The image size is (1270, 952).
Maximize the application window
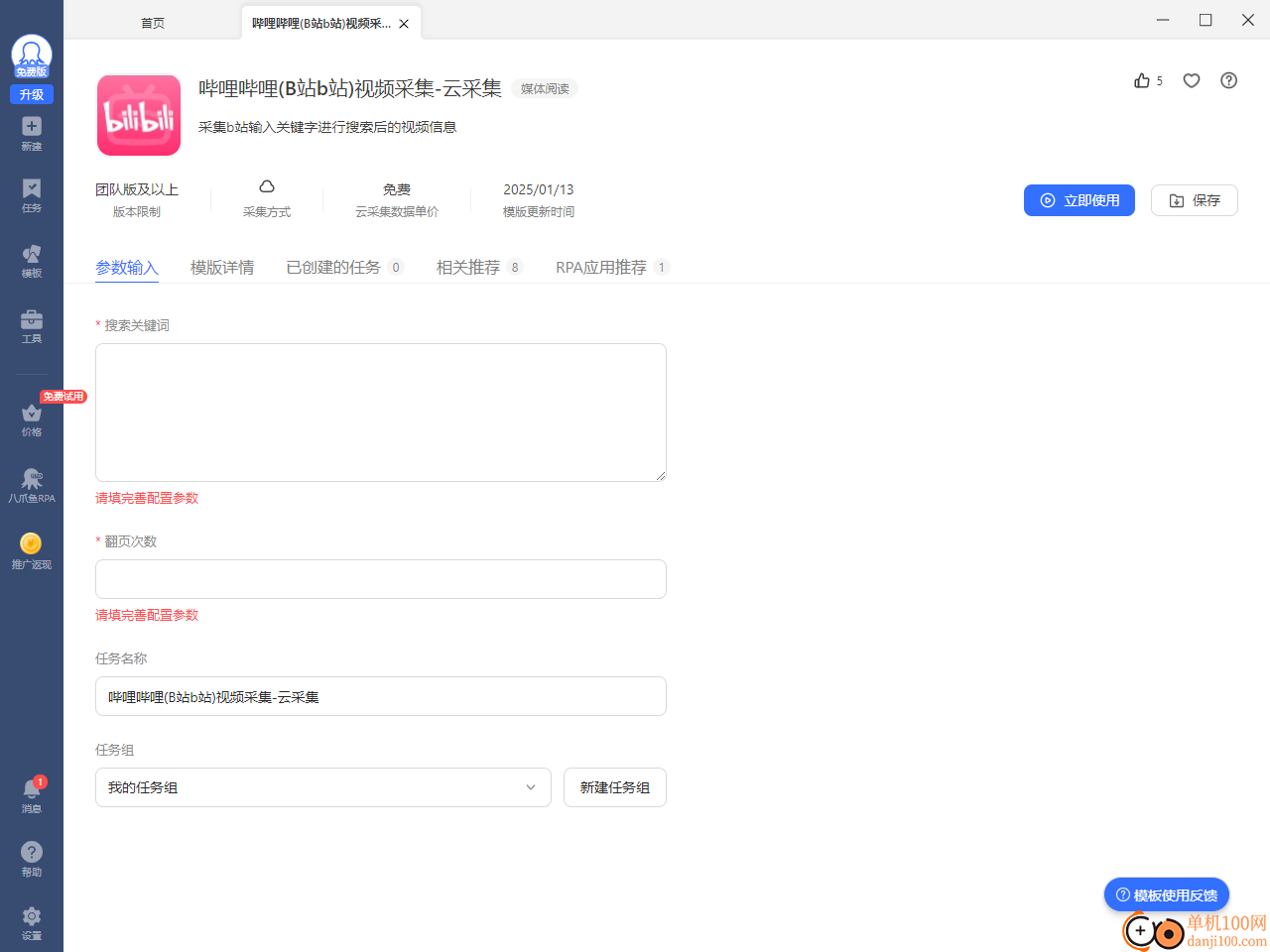(x=1206, y=20)
